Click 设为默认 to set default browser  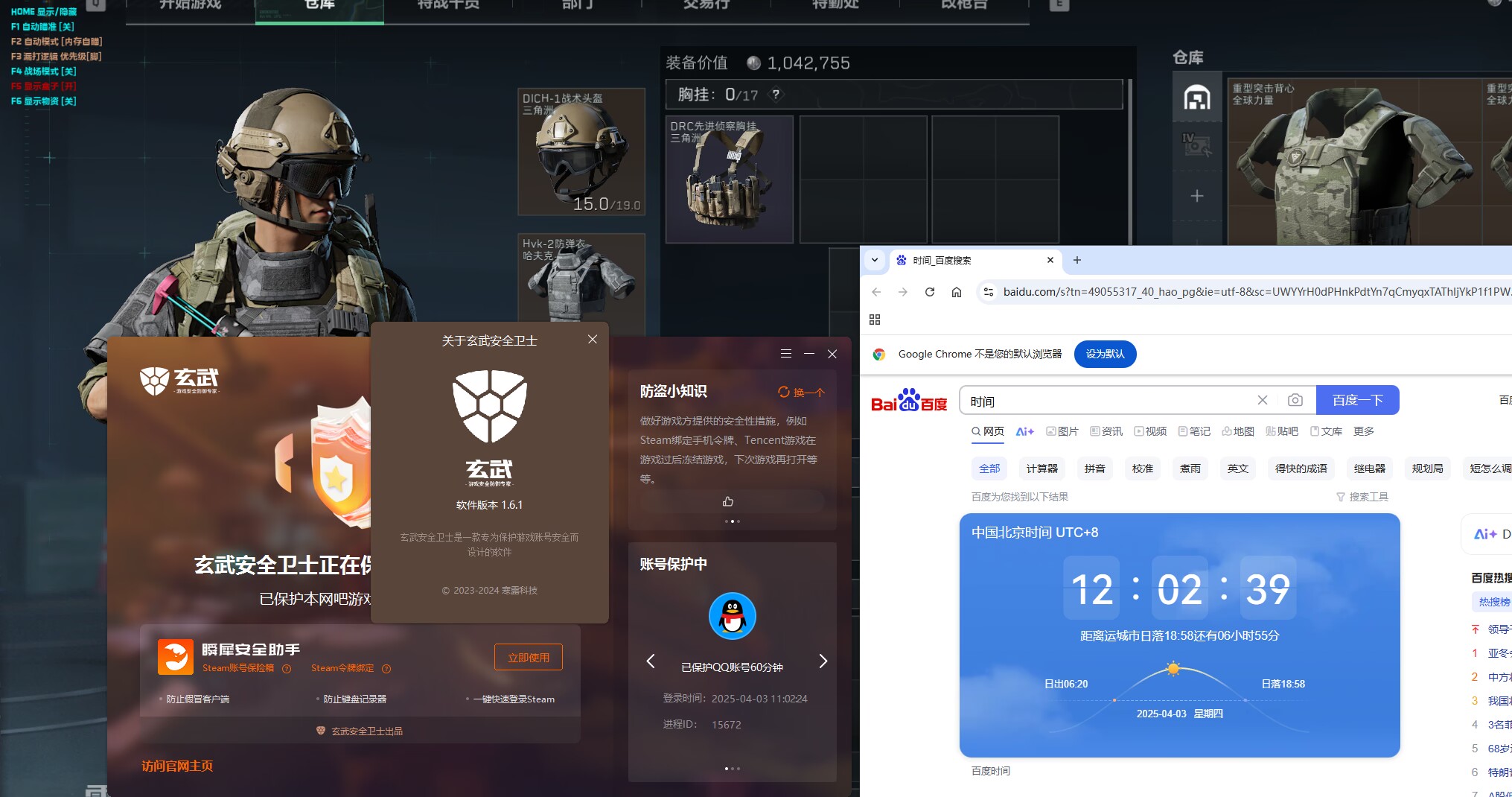1105,354
